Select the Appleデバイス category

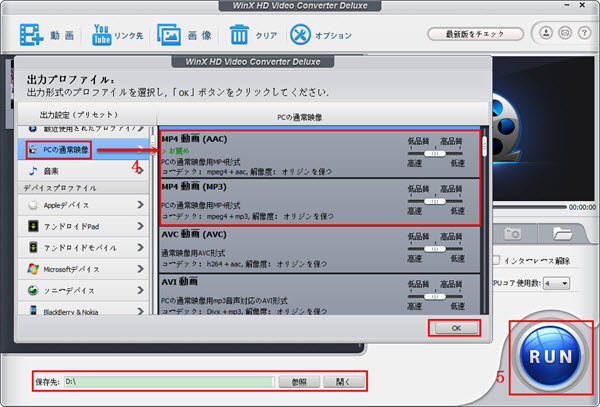tap(83, 205)
